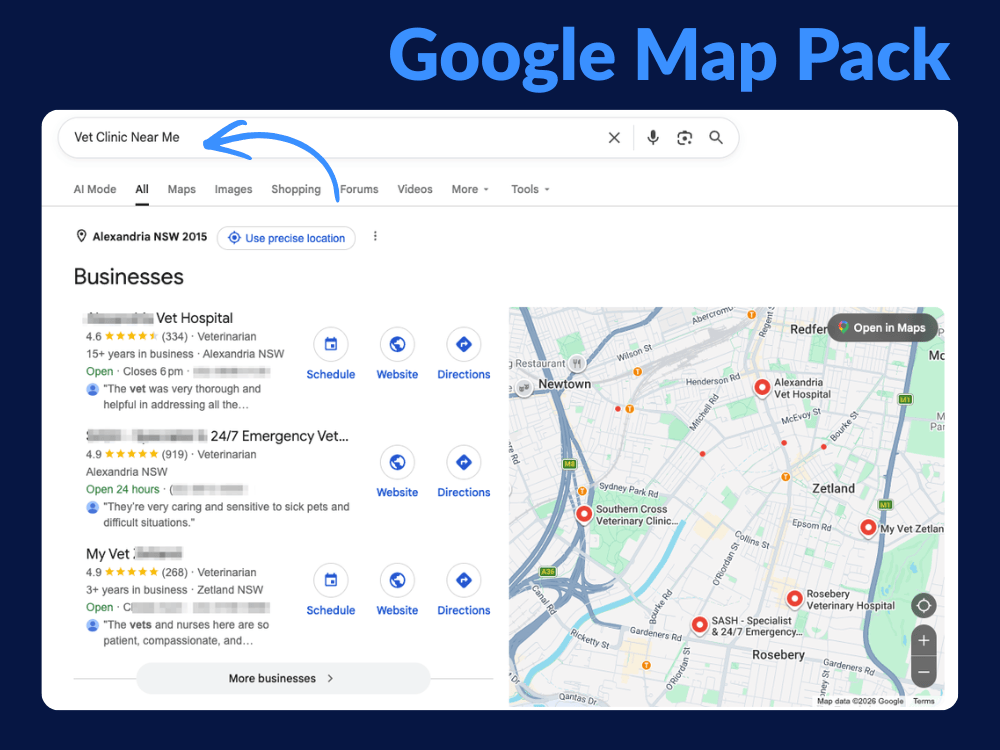Click the (919) reviews count
The width and height of the screenshot is (1000, 750).
175,455
